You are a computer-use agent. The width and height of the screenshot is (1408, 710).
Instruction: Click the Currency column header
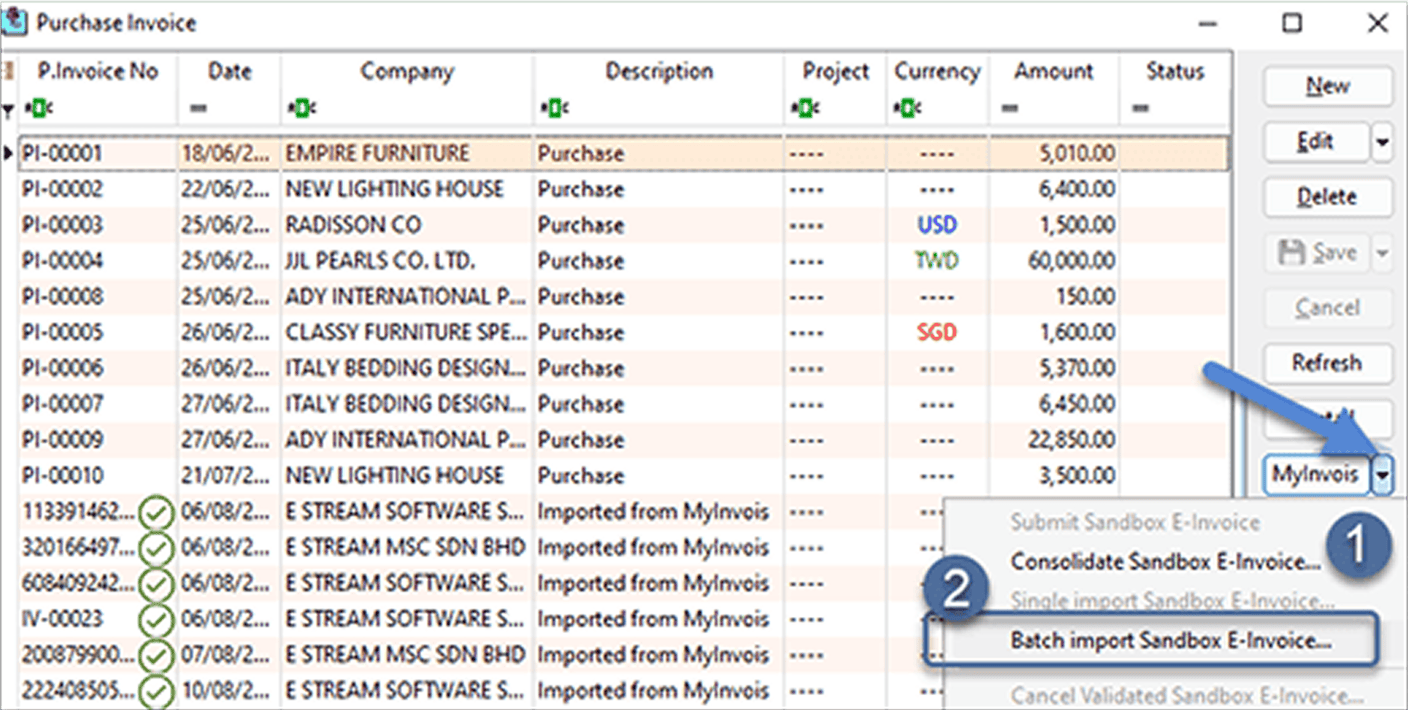(x=938, y=72)
